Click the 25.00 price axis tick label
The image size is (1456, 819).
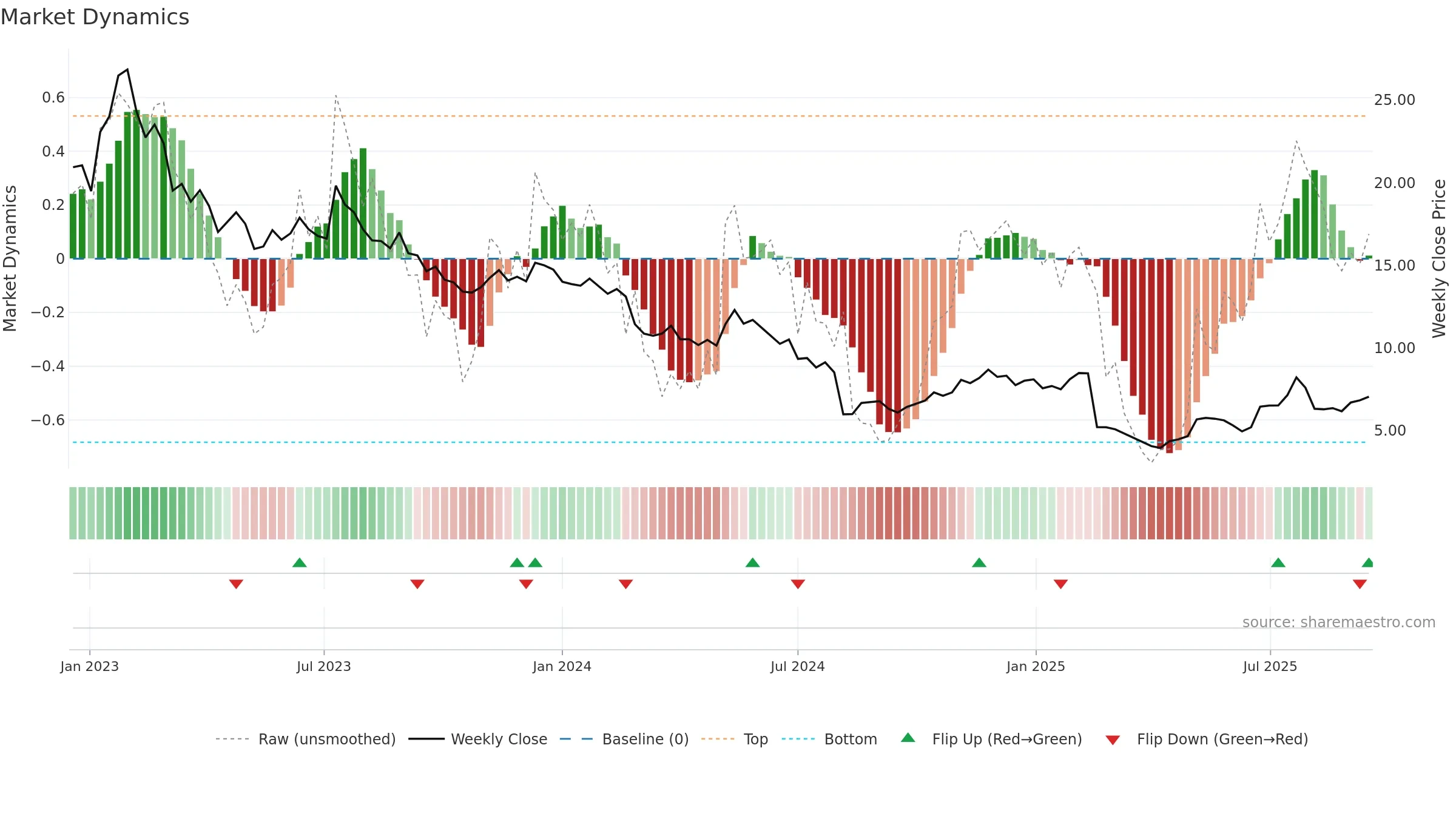1395,100
